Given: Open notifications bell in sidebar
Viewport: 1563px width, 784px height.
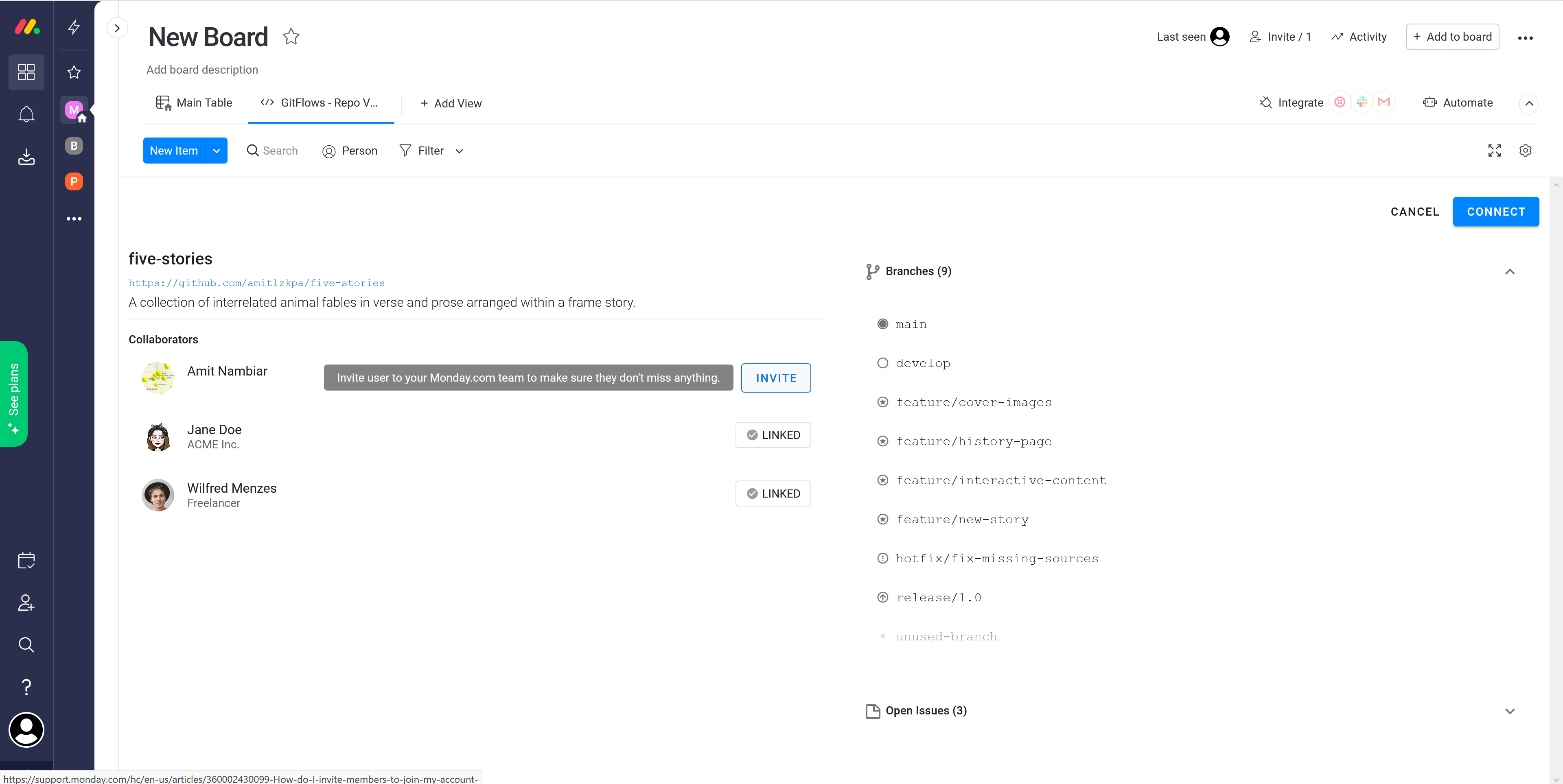Looking at the screenshot, I should pos(26,114).
